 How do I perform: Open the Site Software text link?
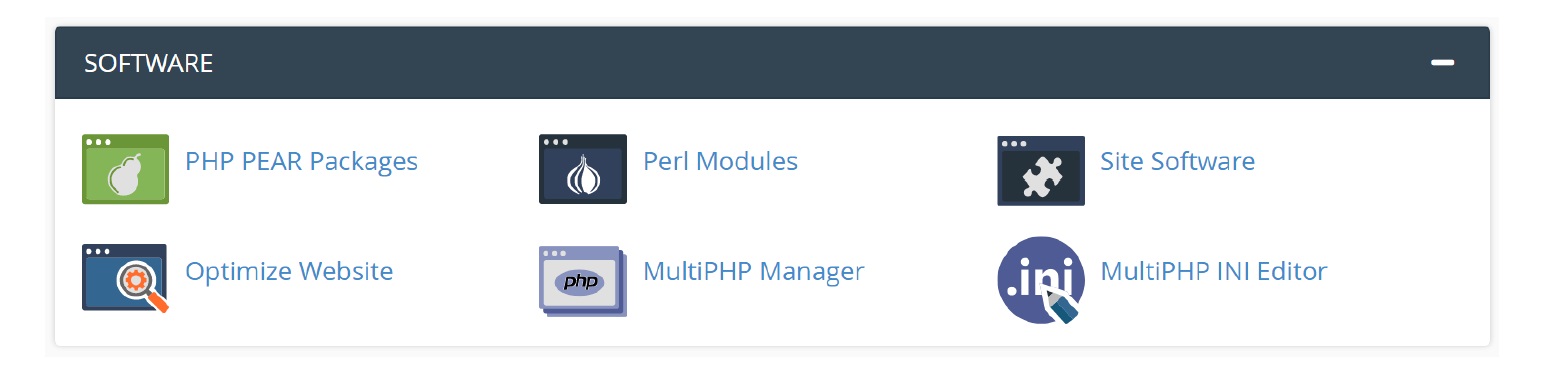(x=1178, y=160)
